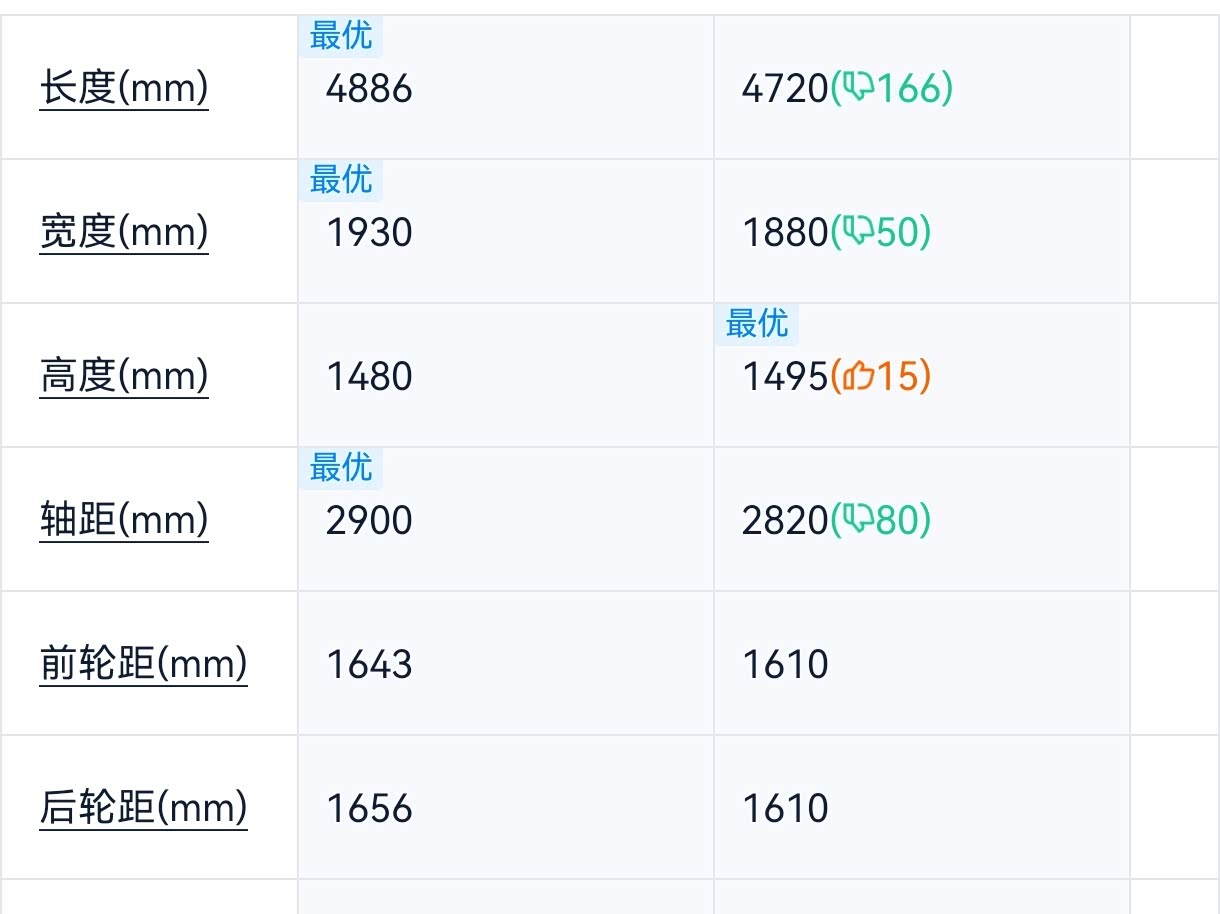The width and height of the screenshot is (1220, 914).
Task: Select the 高度(mm) parameter label
Action: click(124, 377)
